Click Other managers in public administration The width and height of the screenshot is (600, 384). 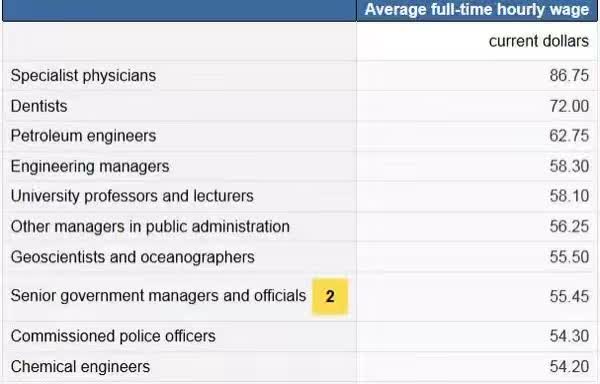click(x=150, y=227)
